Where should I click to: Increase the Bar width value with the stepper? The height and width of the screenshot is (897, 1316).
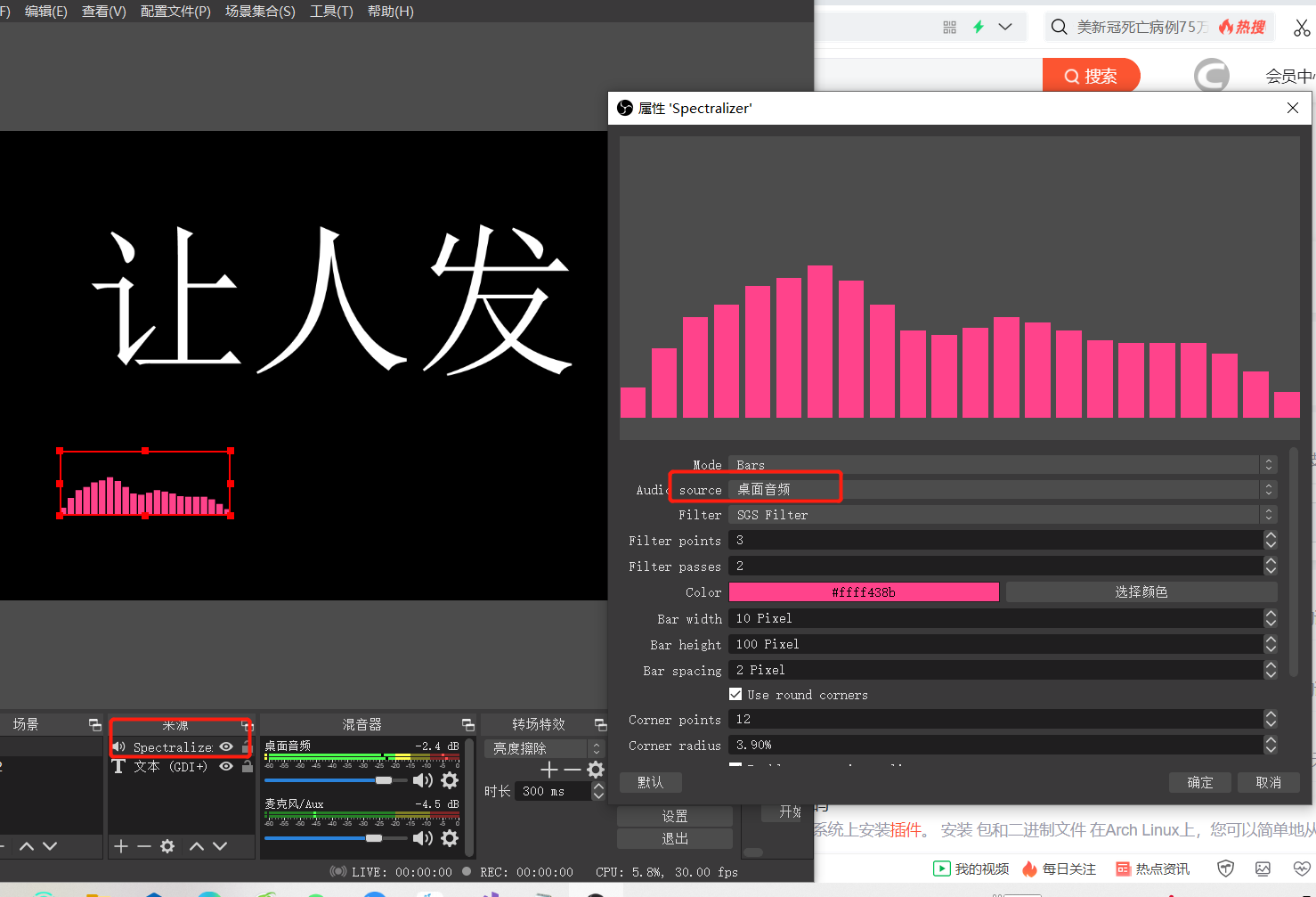[x=1271, y=613]
